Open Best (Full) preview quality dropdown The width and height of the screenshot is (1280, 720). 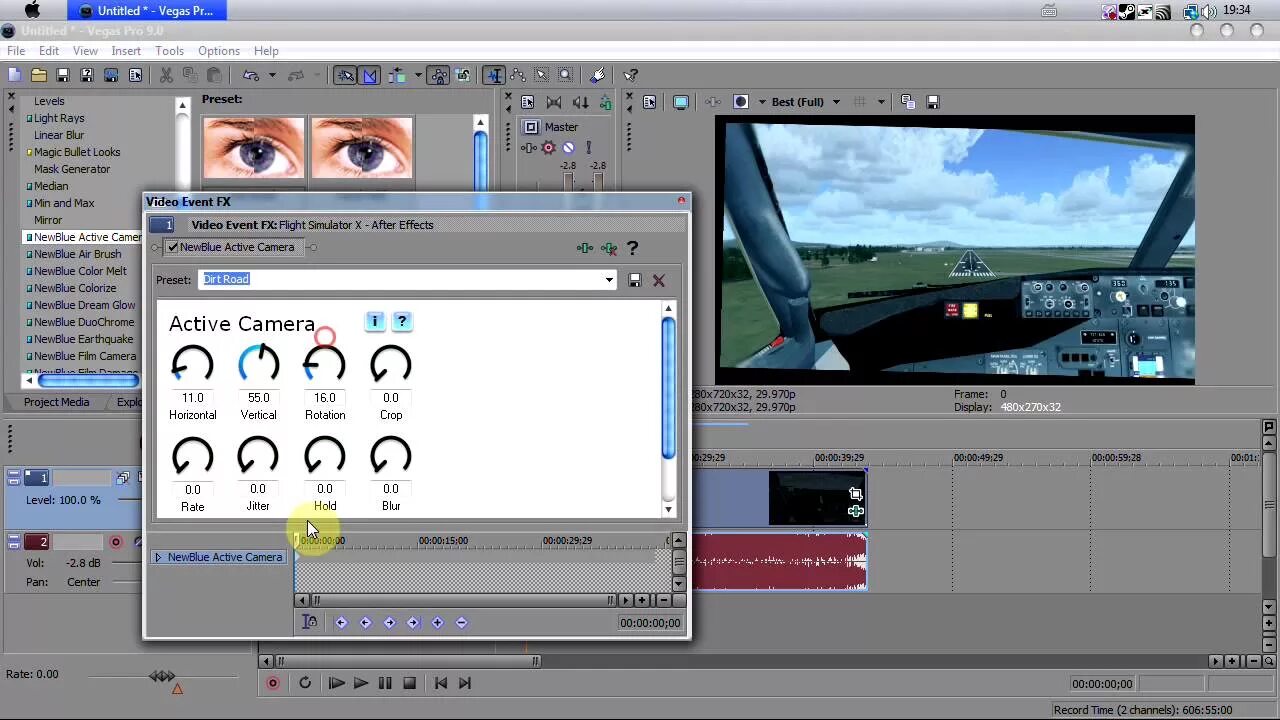click(836, 102)
